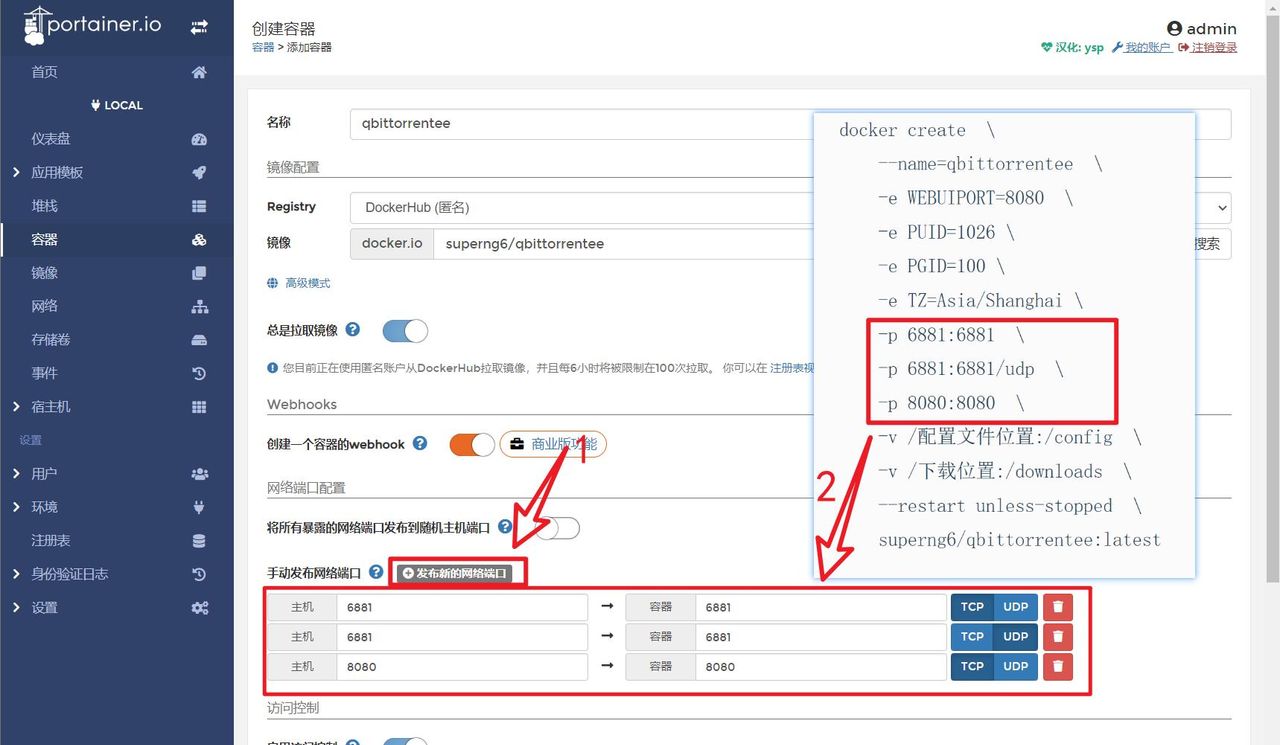1280x745 pixels.
Task: Click the history icon beside 身份验证日志
Action: coord(199,574)
